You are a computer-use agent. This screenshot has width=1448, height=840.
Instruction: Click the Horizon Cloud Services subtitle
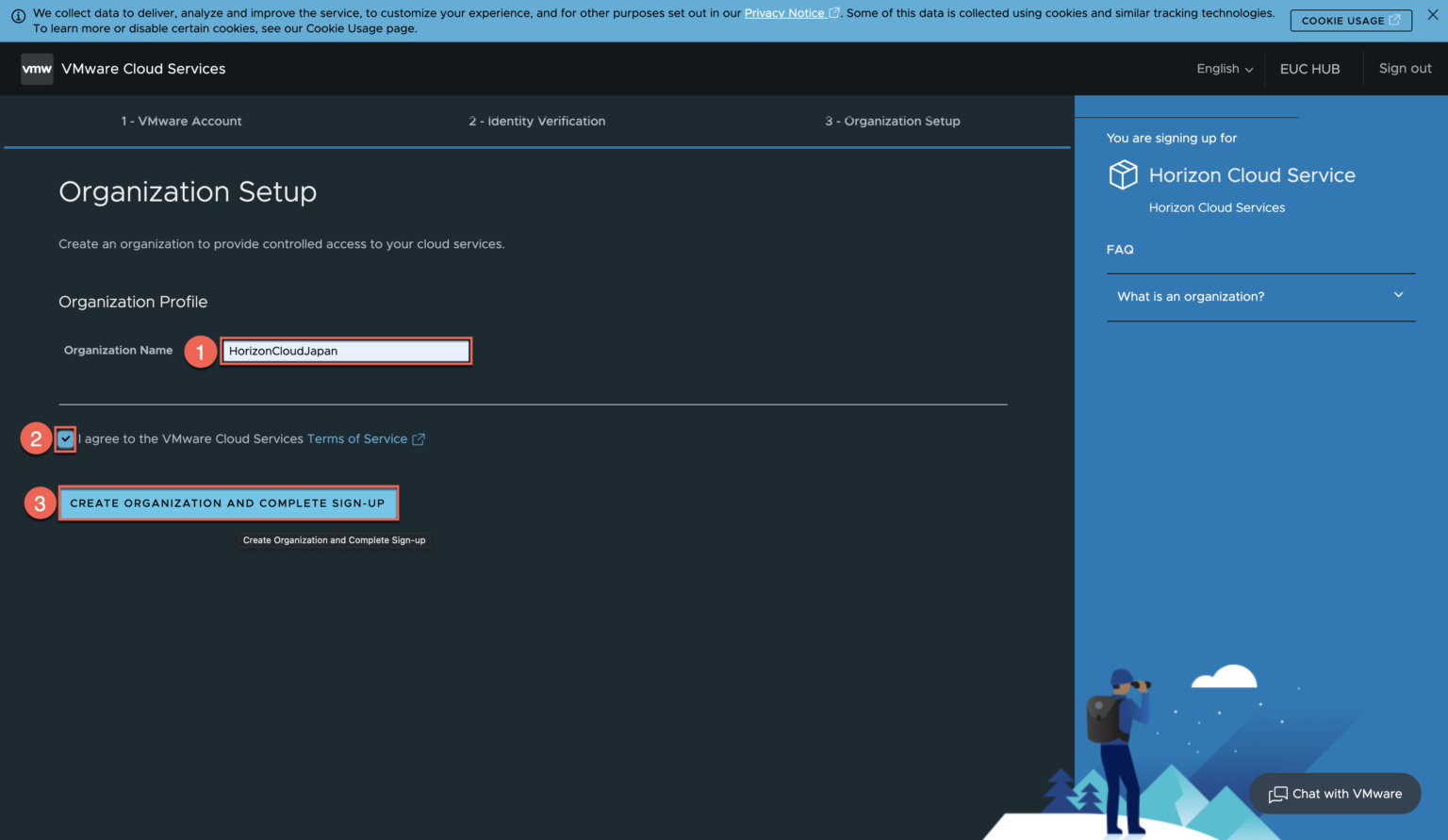click(1217, 207)
